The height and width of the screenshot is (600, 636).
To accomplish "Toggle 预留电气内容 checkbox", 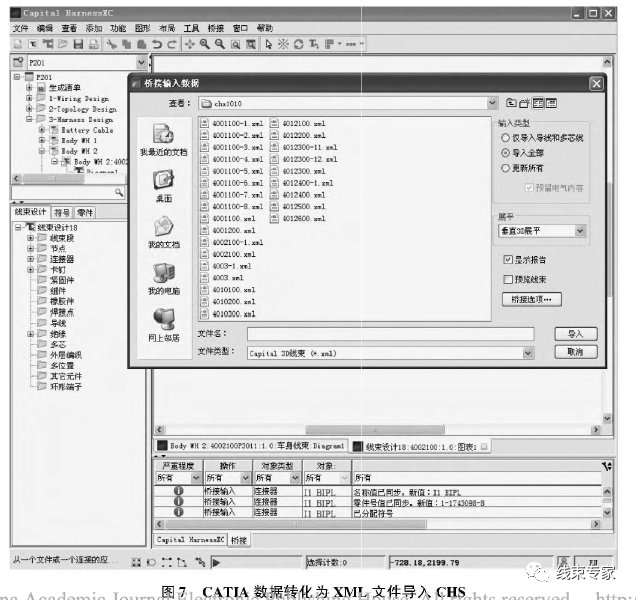I will (x=529, y=187).
